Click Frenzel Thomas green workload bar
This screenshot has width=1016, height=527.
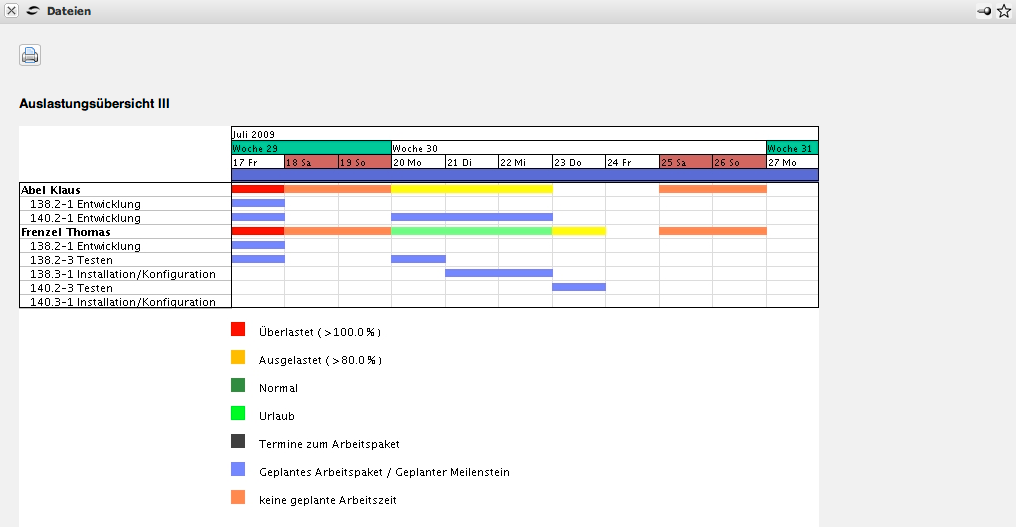pos(471,231)
